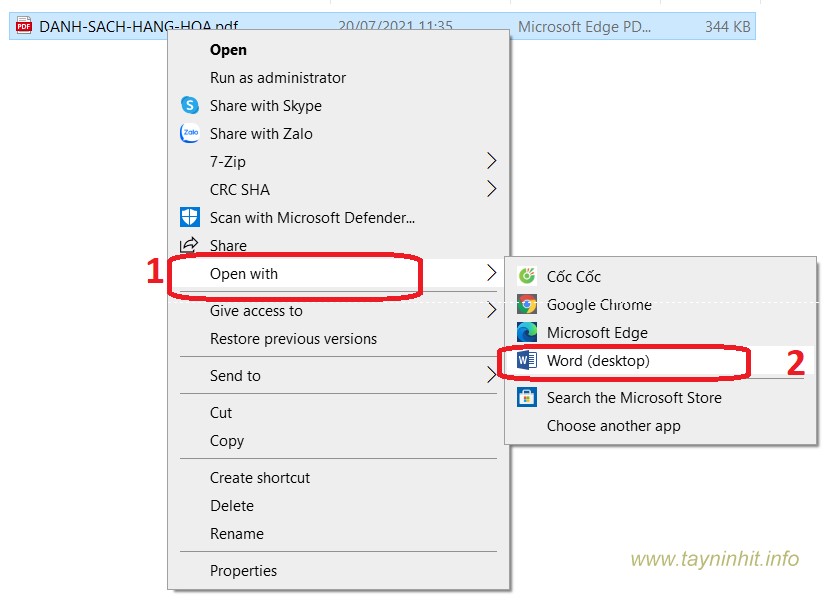
Task: Select Open at top of context menu
Action: pyautogui.click(x=228, y=49)
